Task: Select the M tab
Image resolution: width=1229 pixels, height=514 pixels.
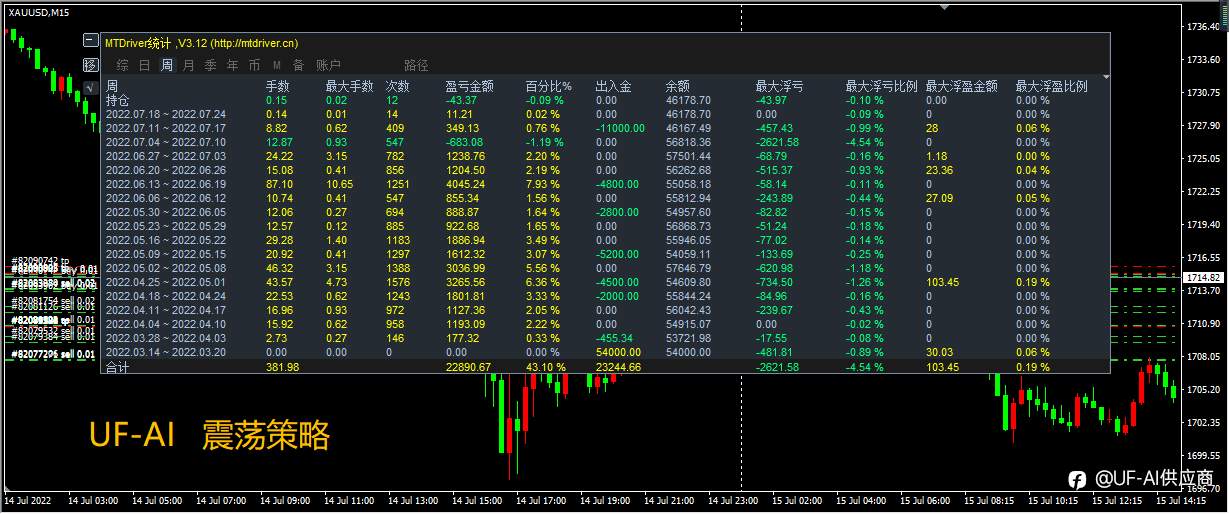Action: (x=276, y=65)
